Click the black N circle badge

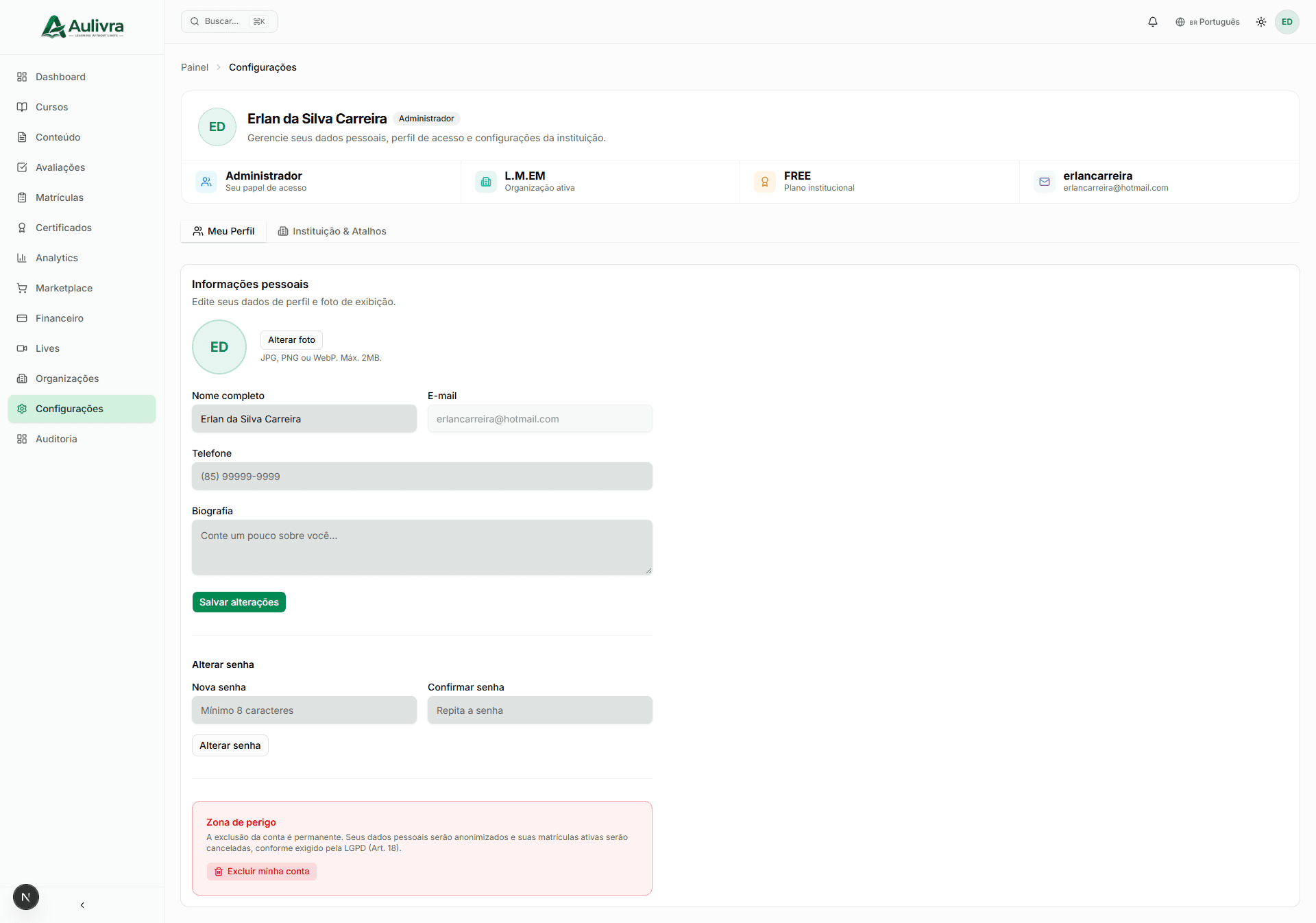click(26, 897)
